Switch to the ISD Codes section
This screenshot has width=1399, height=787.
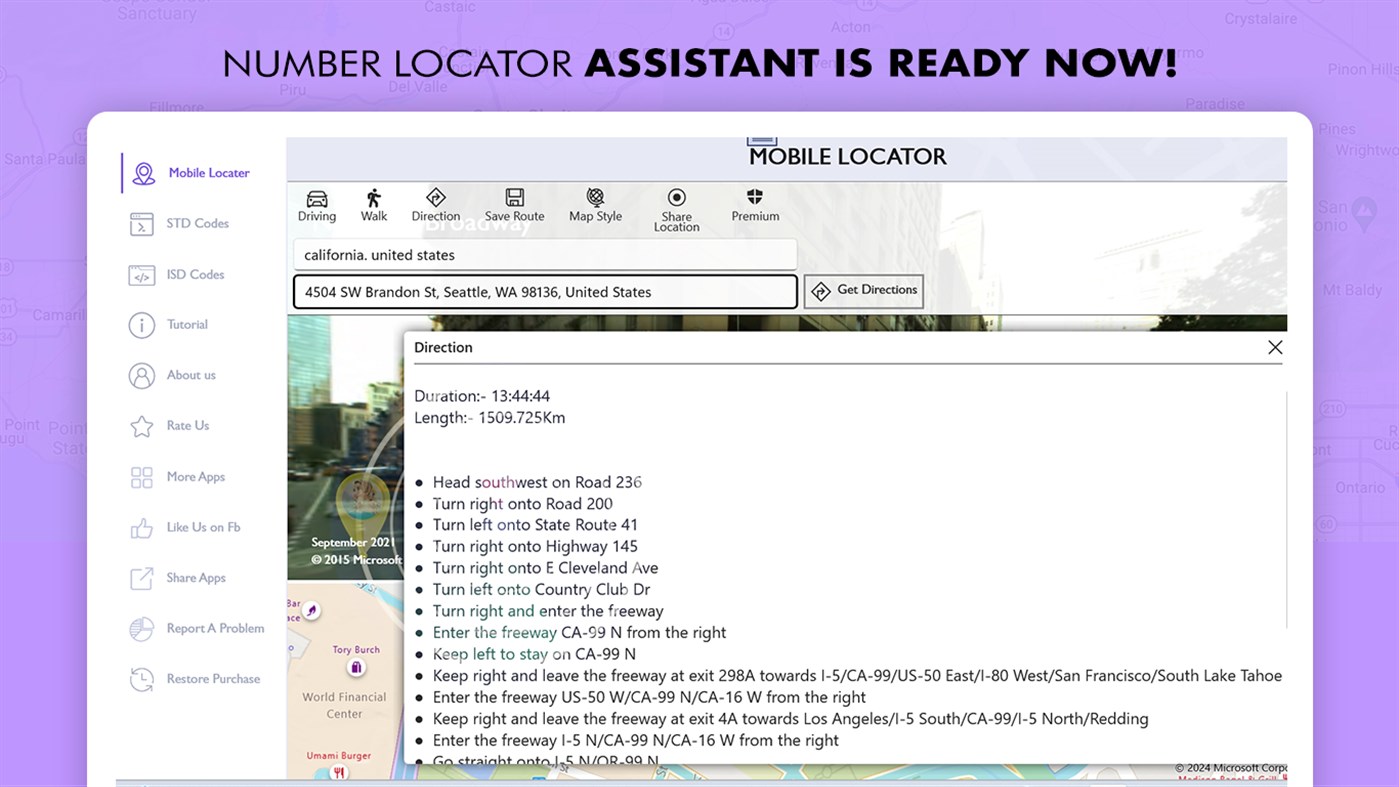tap(142, 274)
